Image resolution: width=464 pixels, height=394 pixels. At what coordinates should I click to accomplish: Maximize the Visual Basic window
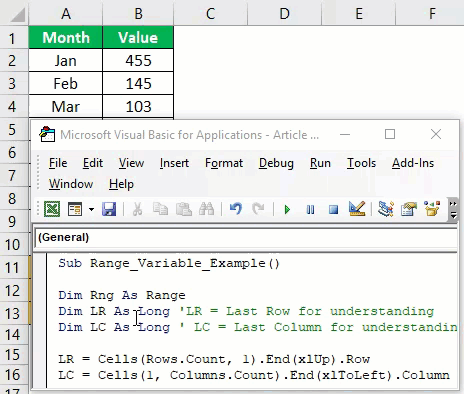390,134
